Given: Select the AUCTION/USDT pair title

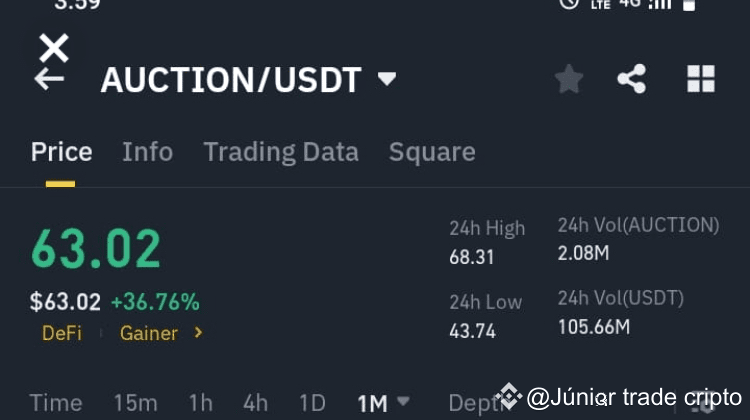Looking at the screenshot, I should point(231,80).
